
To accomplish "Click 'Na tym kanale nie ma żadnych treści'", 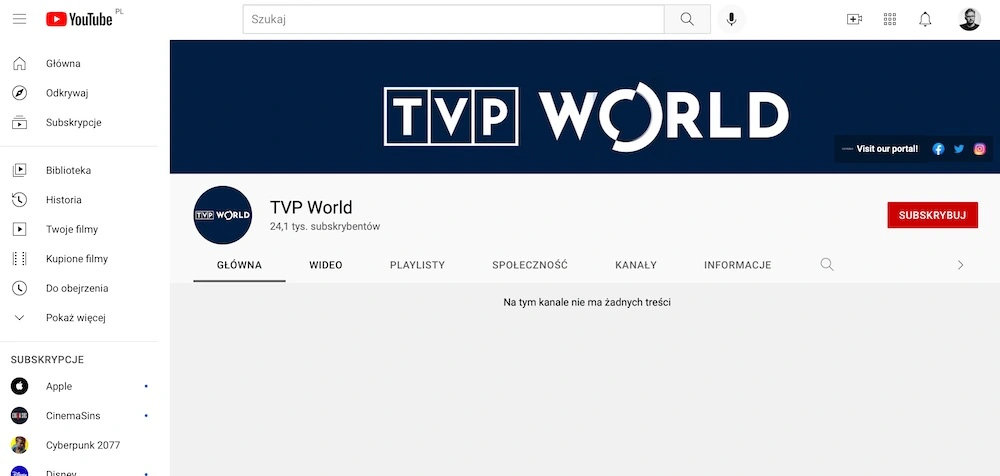I will pyautogui.click(x=587, y=302).
